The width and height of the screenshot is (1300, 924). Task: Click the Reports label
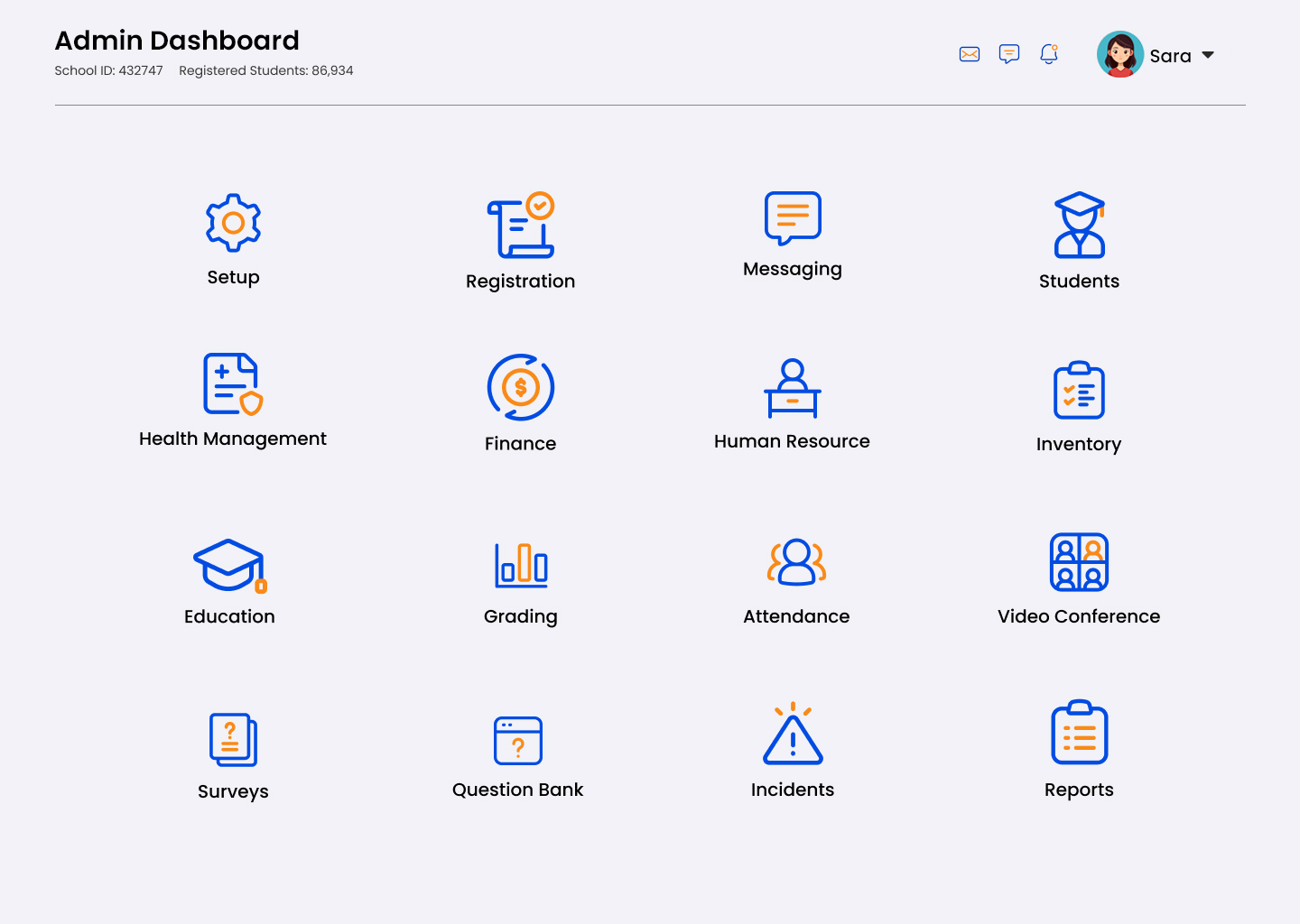coord(1079,790)
